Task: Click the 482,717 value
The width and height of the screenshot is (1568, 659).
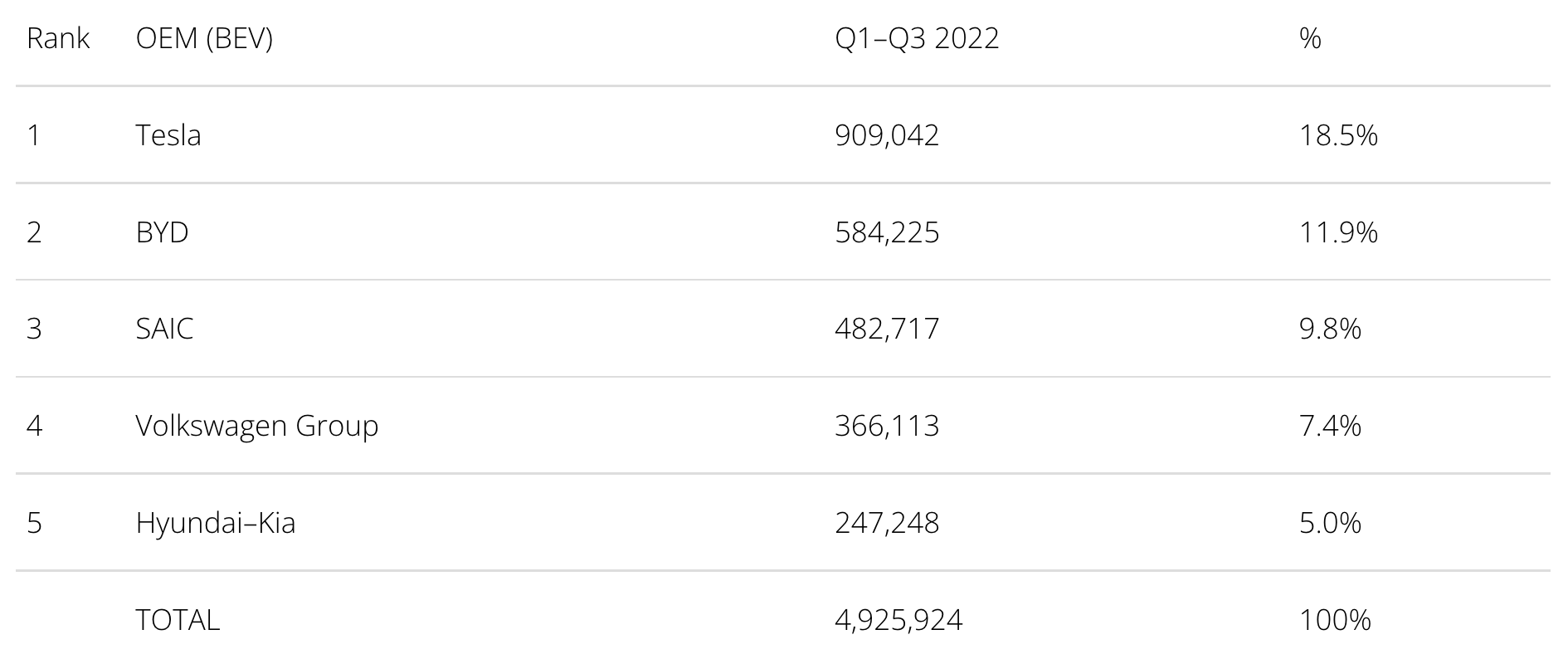Action: tap(887, 329)
